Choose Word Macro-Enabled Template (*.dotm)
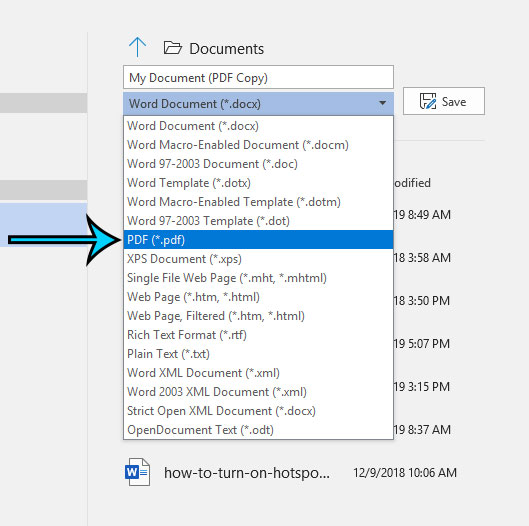529x526 pixels. (258, 202)
